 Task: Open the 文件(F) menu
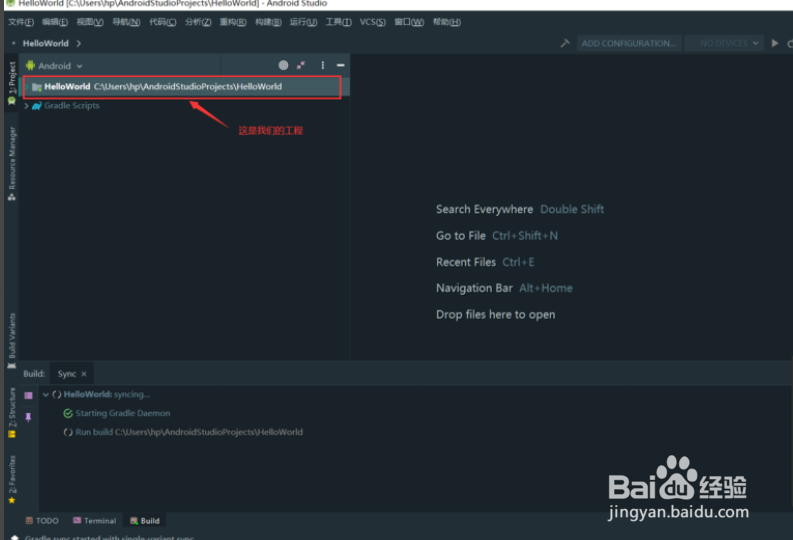[x=21, y=22]
